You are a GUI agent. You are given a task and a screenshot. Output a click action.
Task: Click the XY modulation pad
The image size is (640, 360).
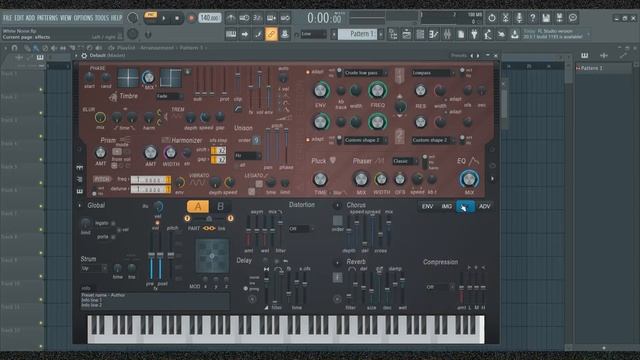[212, 256]
